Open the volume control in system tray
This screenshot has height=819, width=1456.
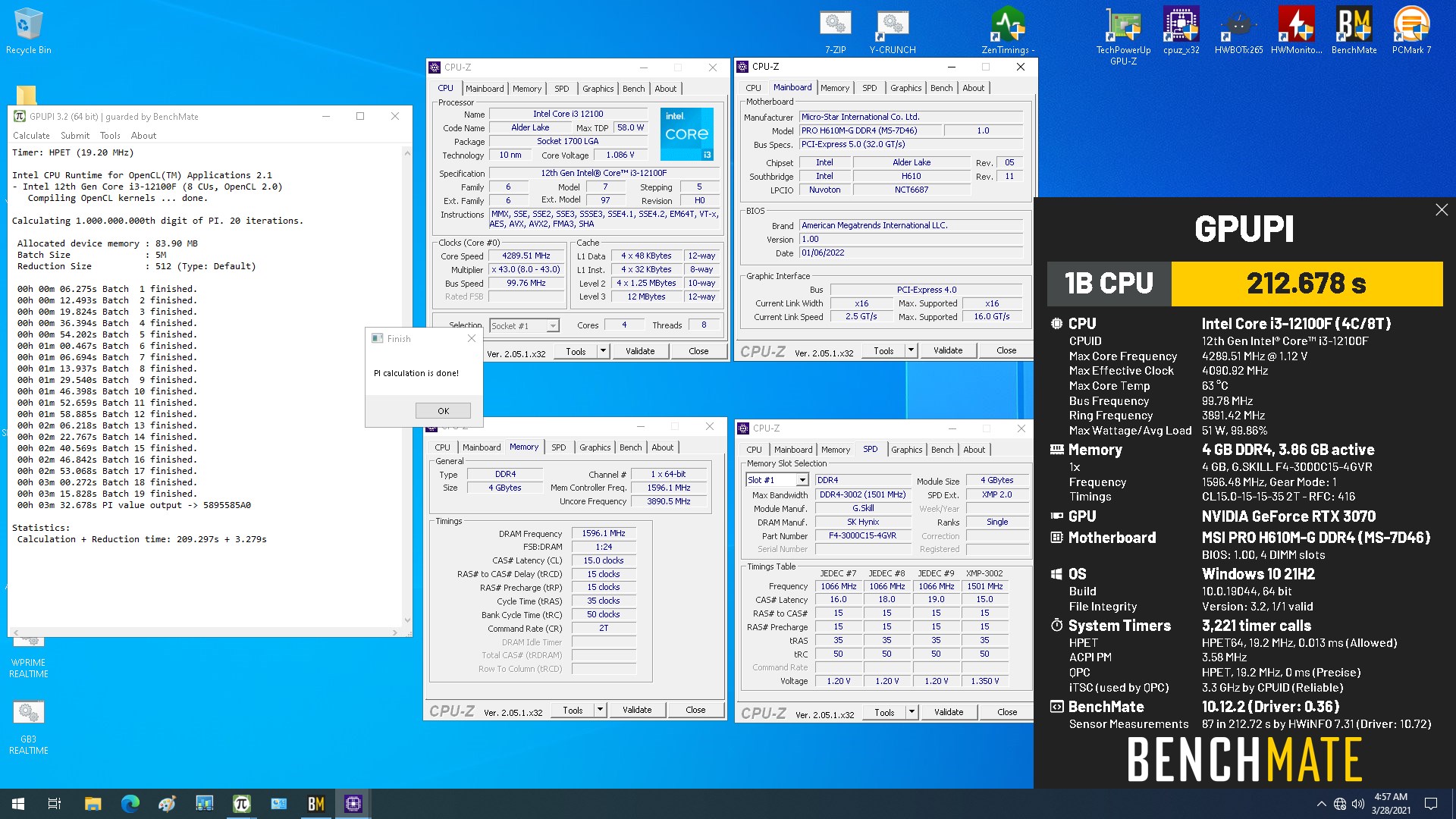[x=1357, y=804]
